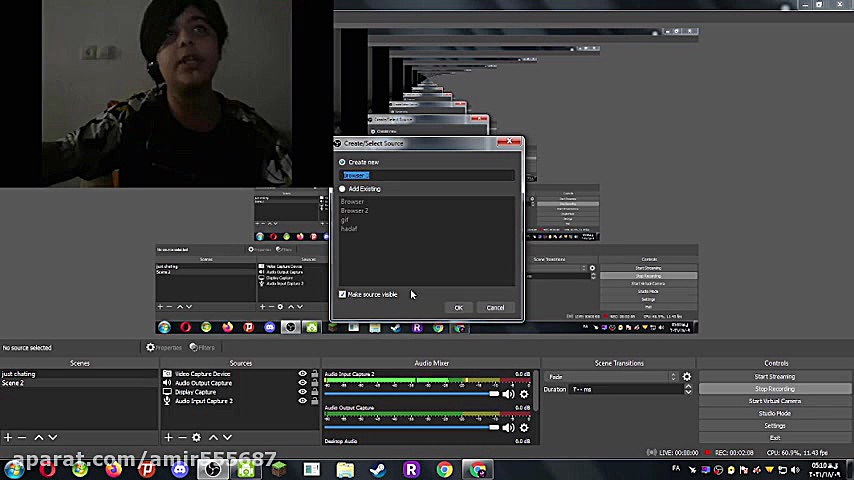Adjust Audio Input Capture 2 volume slider
The image size is (854, 480).
[x=412, y=393]
